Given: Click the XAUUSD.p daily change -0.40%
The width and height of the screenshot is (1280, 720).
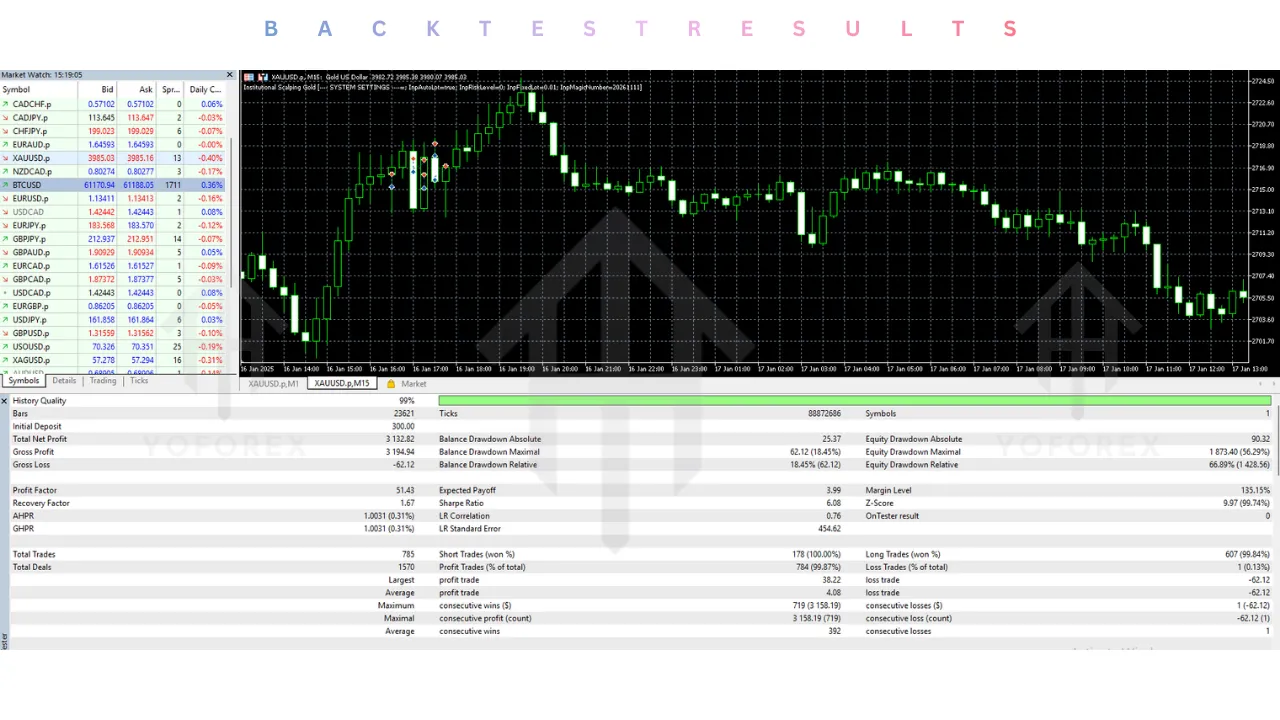Looking at the screenshot, I should point(211,158).
